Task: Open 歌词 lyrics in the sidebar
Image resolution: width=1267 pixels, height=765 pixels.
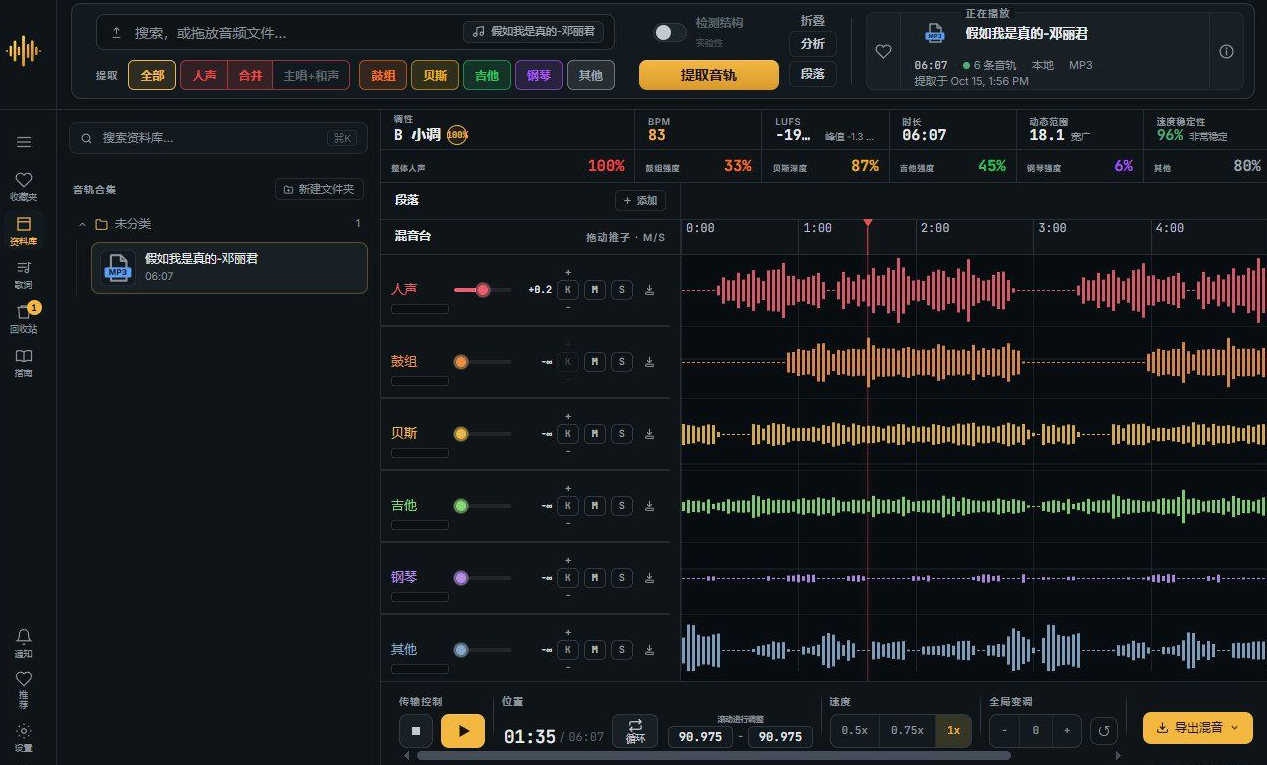Action: tap(24, 273)
